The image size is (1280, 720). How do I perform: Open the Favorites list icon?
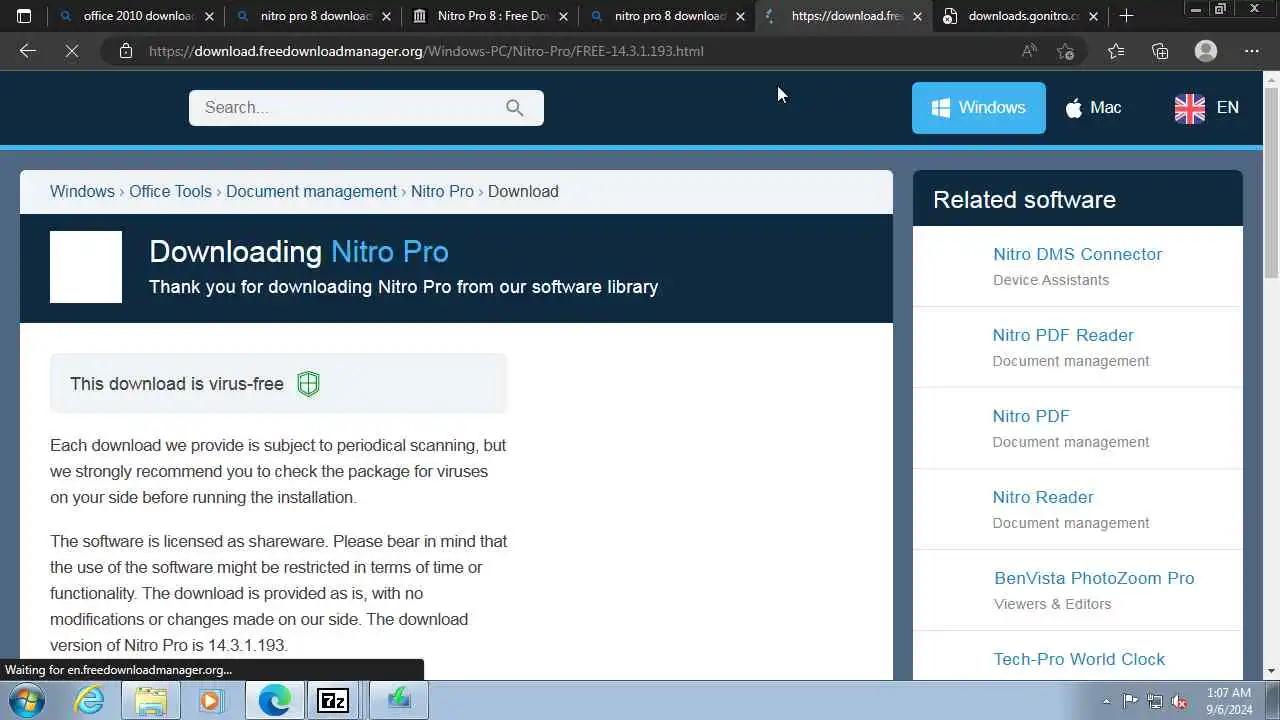(x=1115, y=51)
